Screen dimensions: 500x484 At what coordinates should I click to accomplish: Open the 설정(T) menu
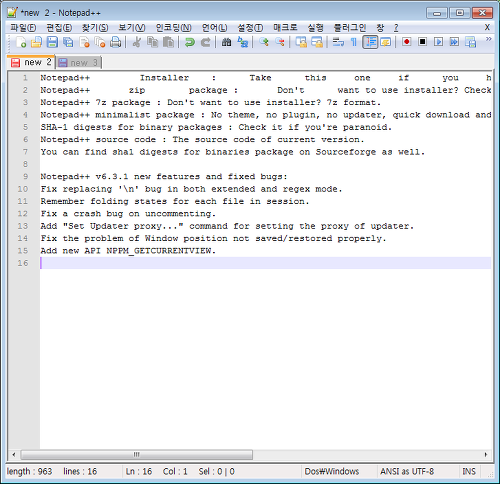click(x=250, y=28)
